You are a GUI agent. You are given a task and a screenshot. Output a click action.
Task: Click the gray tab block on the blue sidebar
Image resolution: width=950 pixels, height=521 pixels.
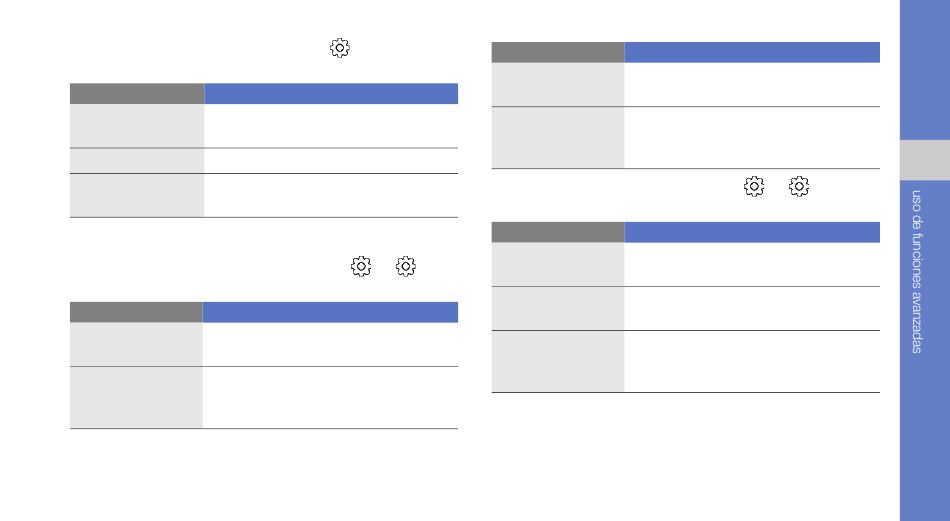[x=925, y=160]
